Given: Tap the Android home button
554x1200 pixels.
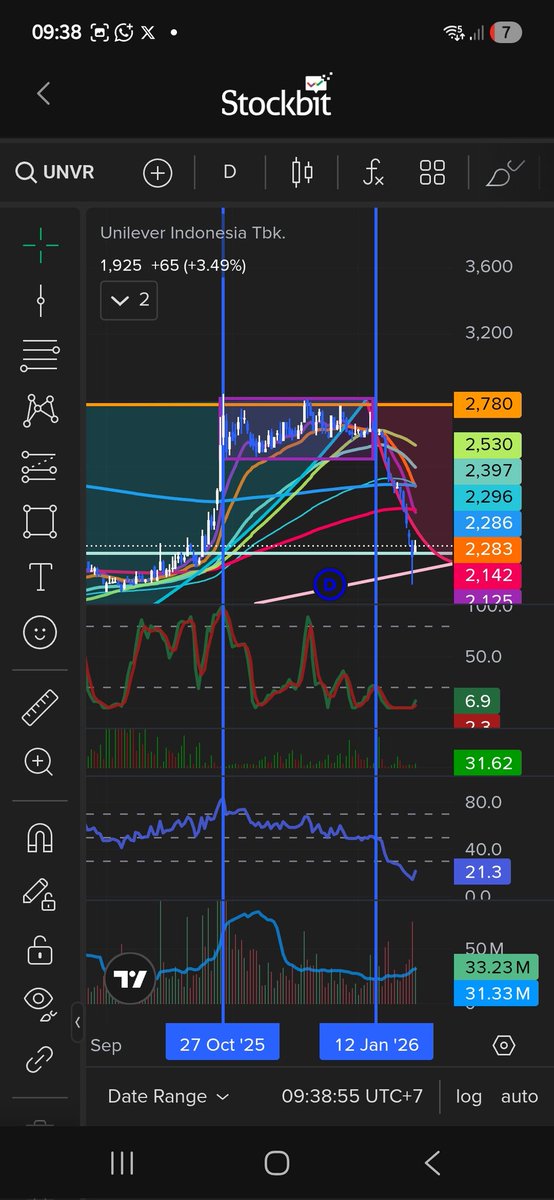Looking at the screenshot, I should [277, 1162].
